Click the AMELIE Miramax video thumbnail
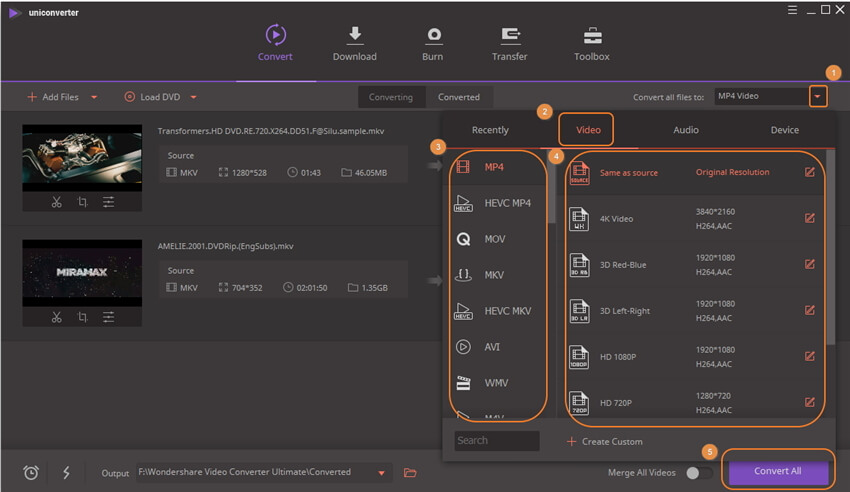 tap(82, 273)
